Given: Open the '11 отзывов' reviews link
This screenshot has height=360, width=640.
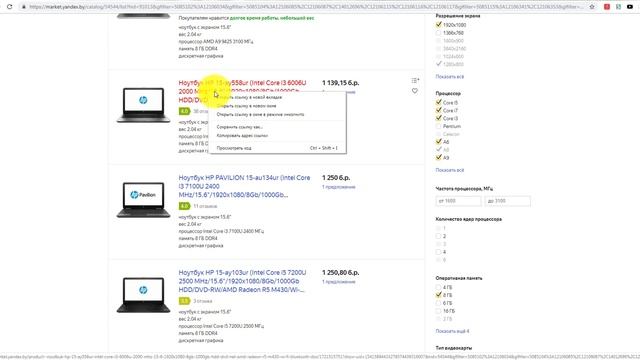Looking at the screenshot, I should pos(205,206).
